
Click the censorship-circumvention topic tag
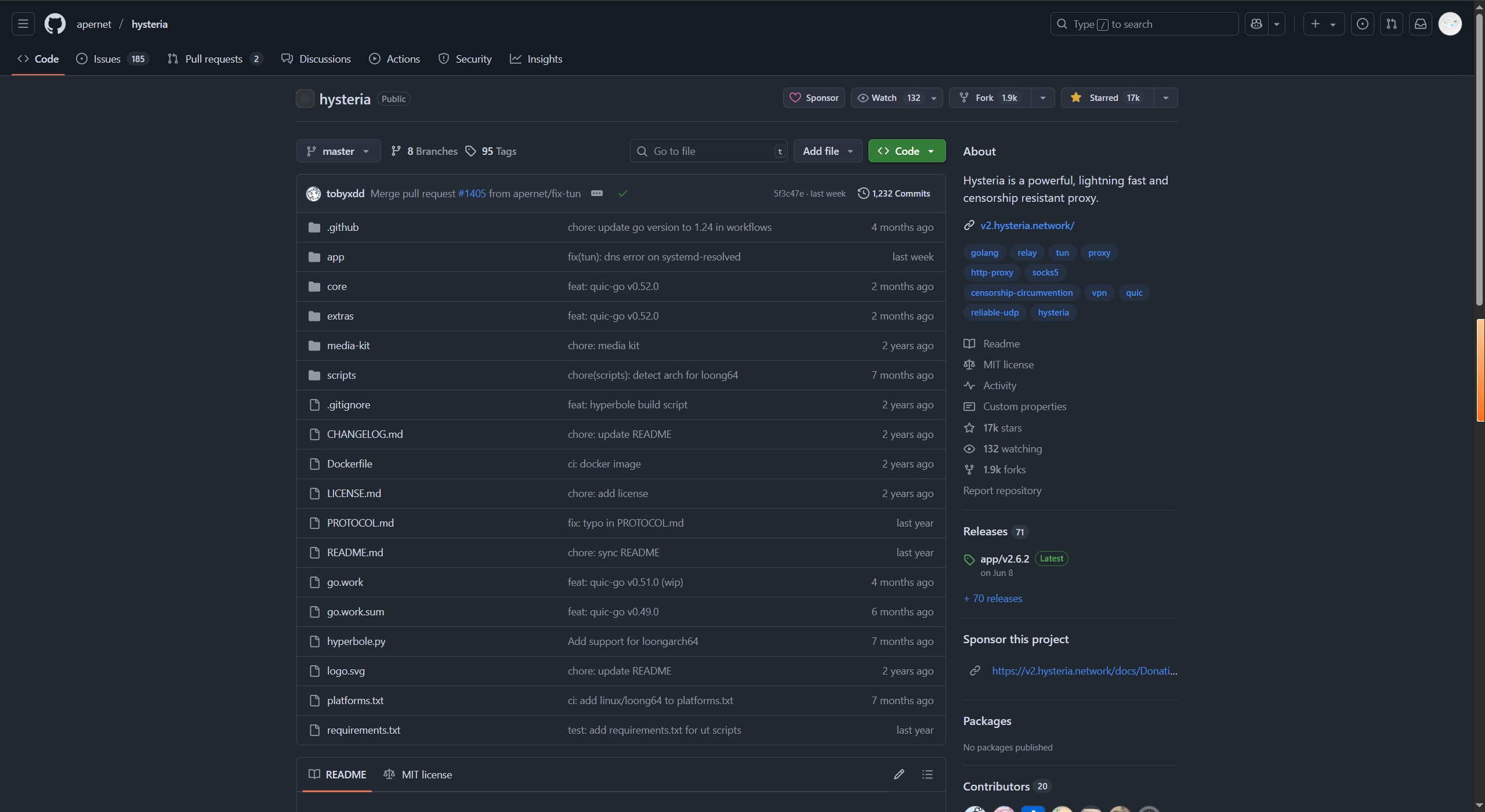[1022, 293]
